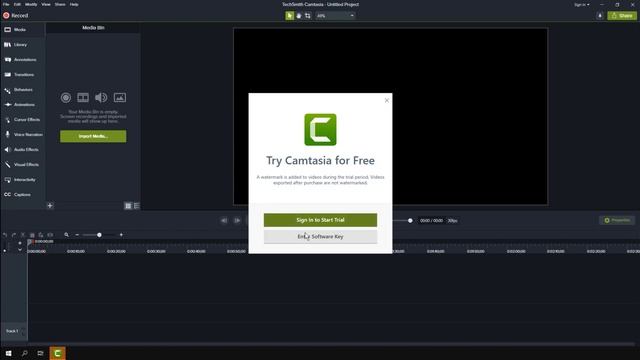Open the Help menu
This screenshot has width=640, height=360.
click(x=74, y=4)
